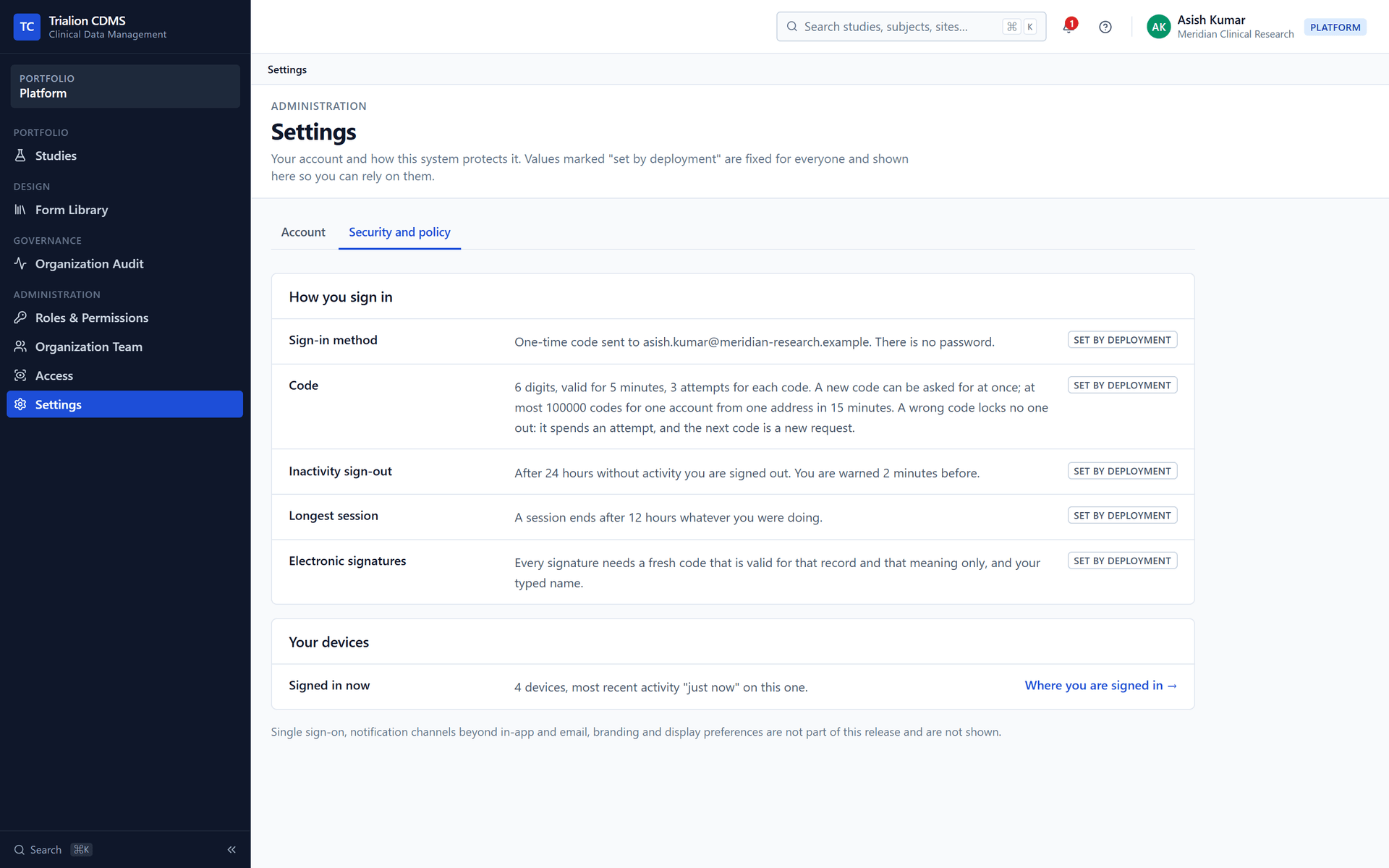Open Studies in the sidebar
Image resolution: width=1389 pixels, height=868 pixels.
(x=124, y=156)
